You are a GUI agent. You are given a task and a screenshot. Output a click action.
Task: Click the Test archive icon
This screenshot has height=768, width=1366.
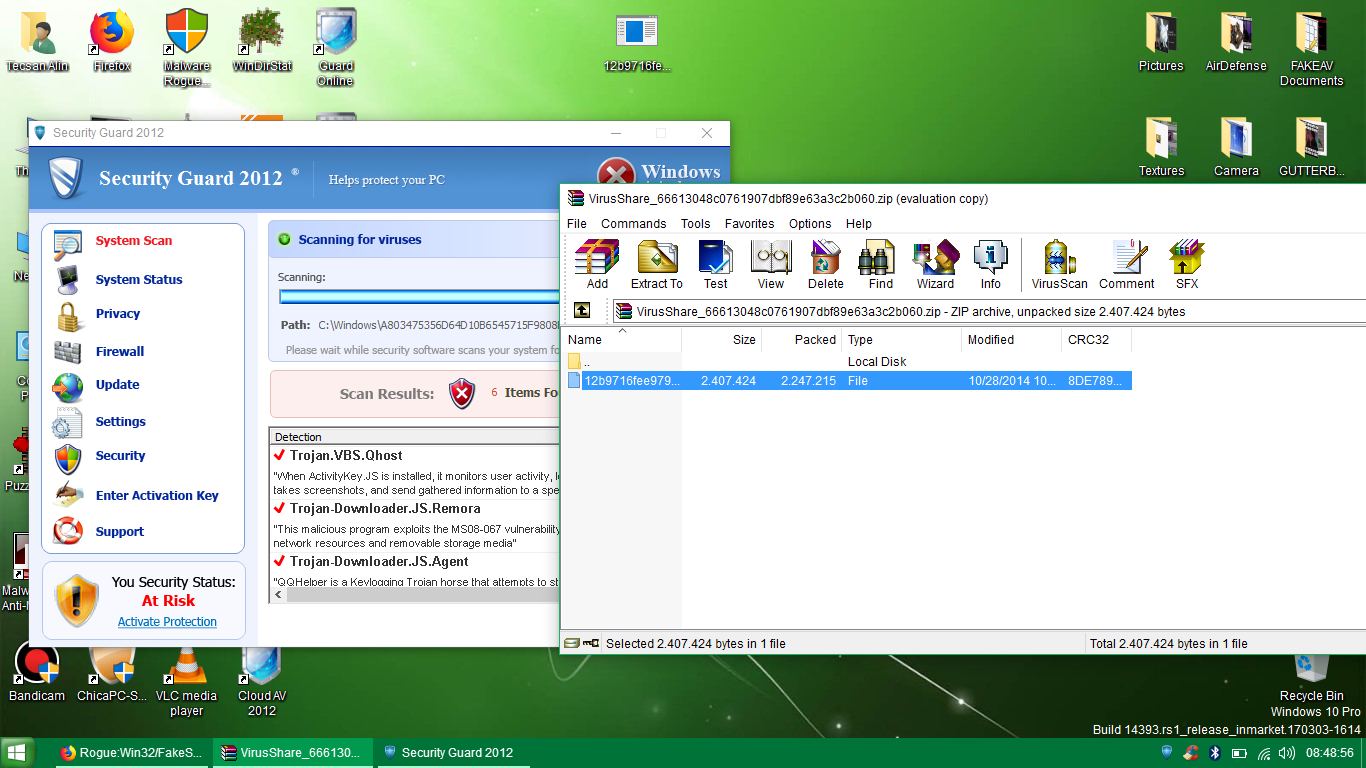coord(715,264)
